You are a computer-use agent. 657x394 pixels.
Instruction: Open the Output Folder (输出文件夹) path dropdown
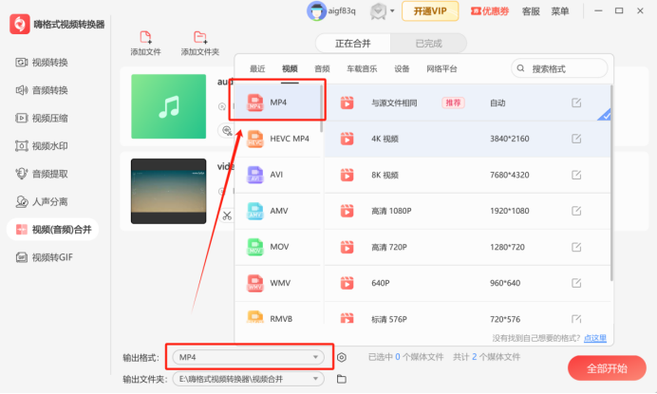click(x=248, y=379)
